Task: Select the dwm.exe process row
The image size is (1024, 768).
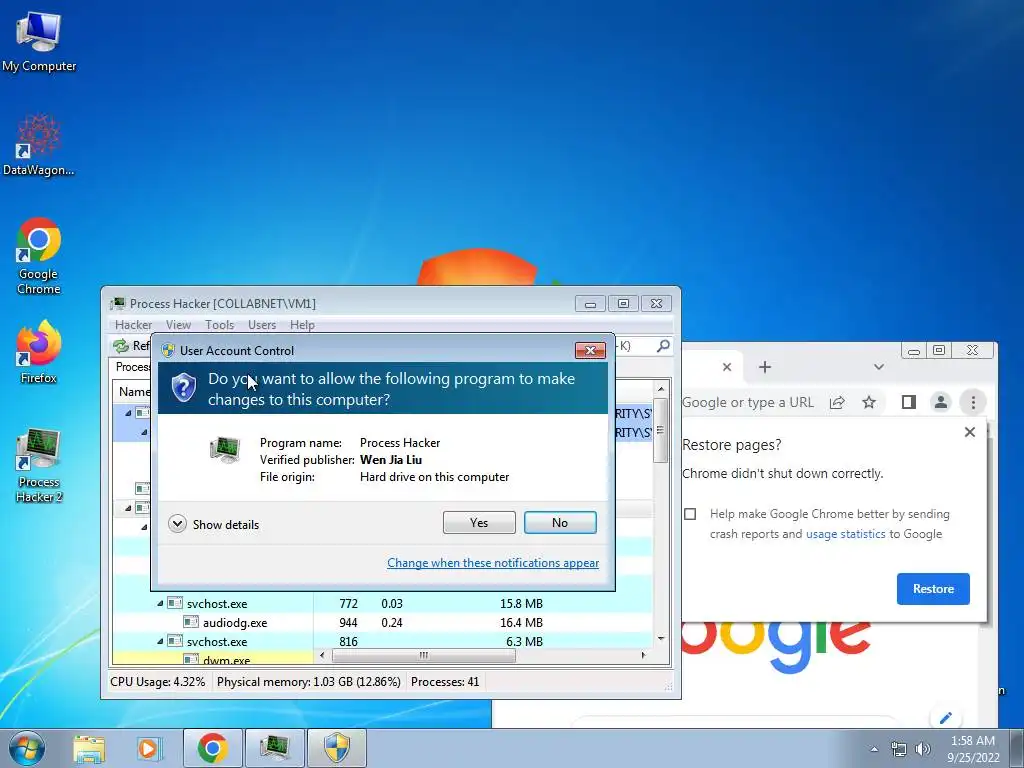Action: tap(382, 659)
